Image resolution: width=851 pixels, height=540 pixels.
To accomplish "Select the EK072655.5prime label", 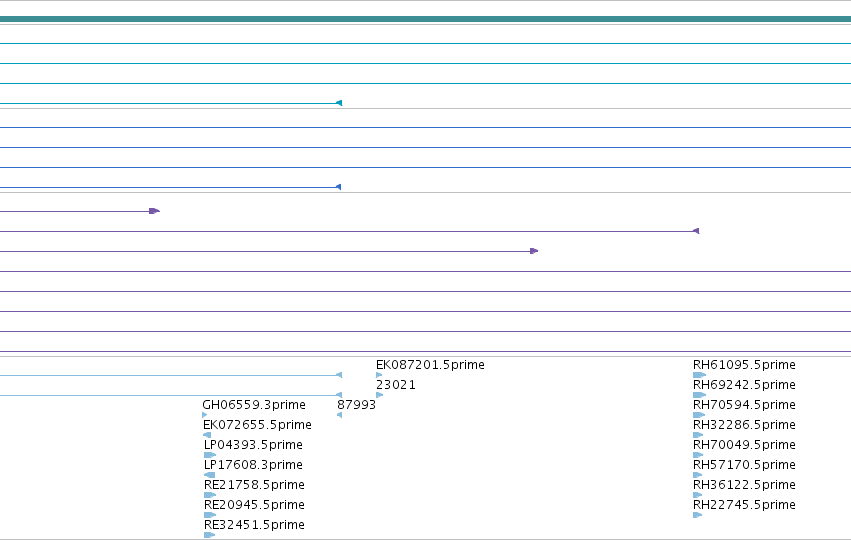I will pos(257,425).
